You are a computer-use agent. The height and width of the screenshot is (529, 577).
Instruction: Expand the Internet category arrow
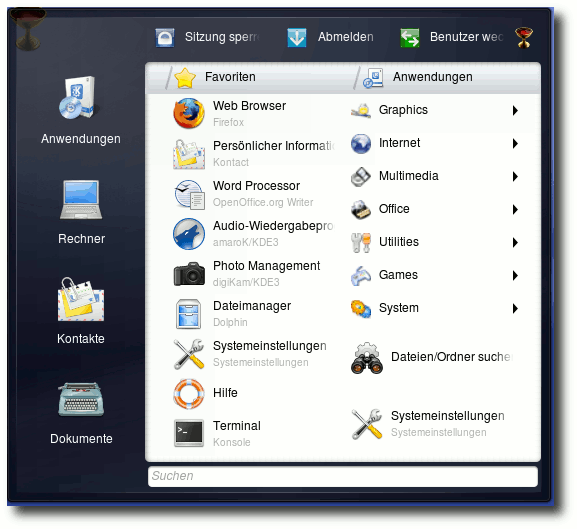515,143
